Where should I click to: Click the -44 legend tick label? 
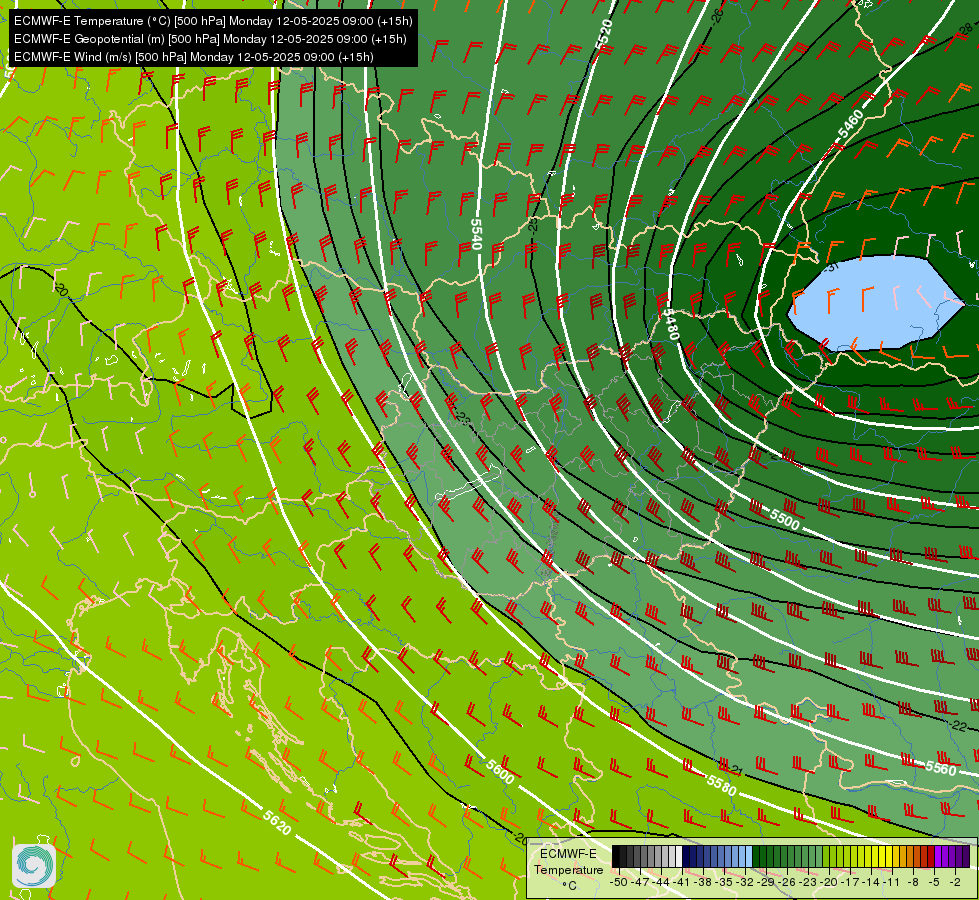[x=661, y=882]
